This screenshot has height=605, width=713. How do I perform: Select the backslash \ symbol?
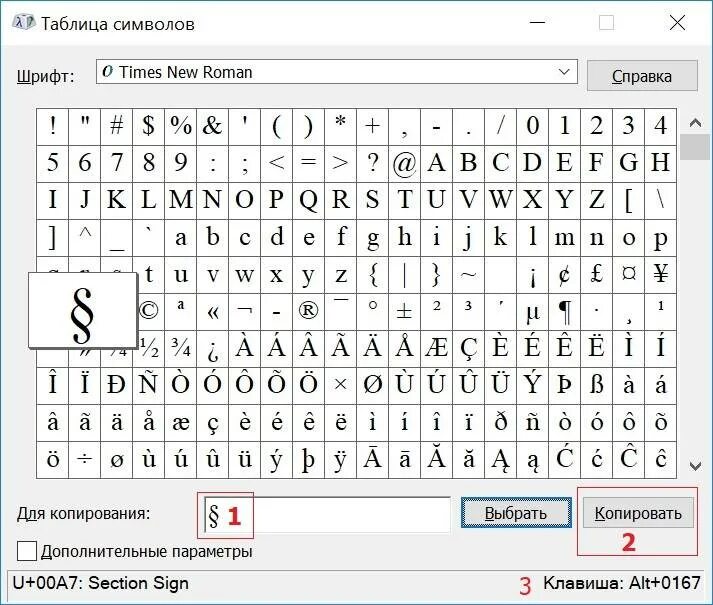661,201
